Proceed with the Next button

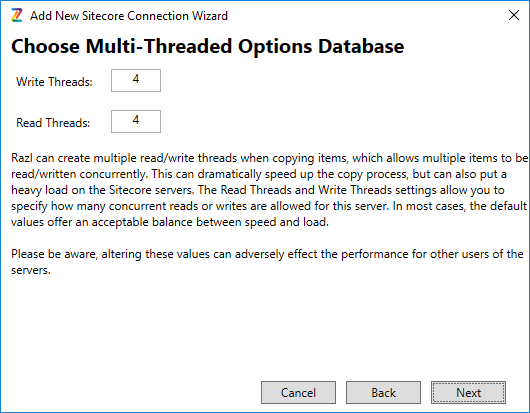pyautogui.click(x=468, y=393)
